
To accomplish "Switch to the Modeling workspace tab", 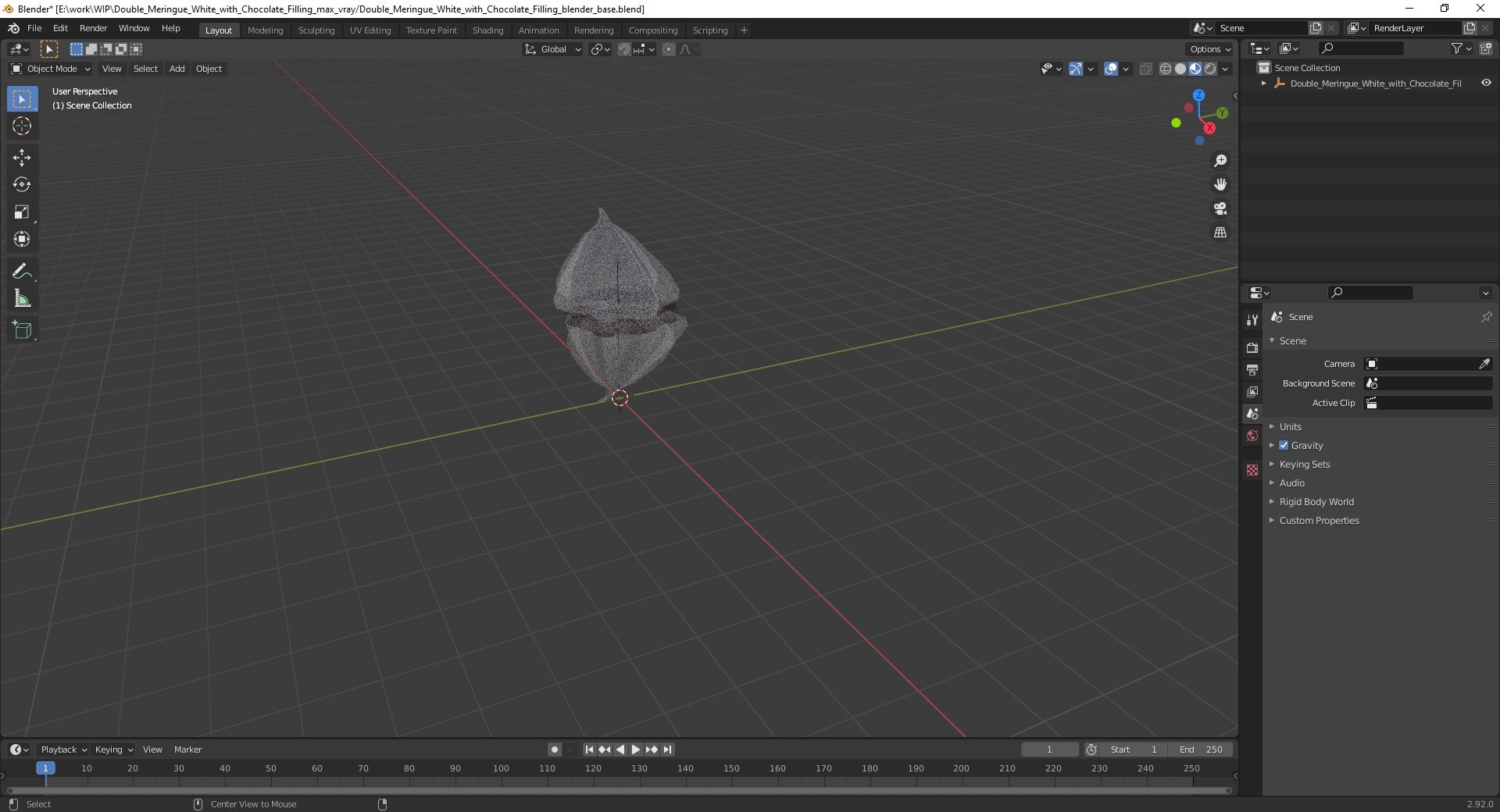I will pyautogui.click(x=265, y=30).
